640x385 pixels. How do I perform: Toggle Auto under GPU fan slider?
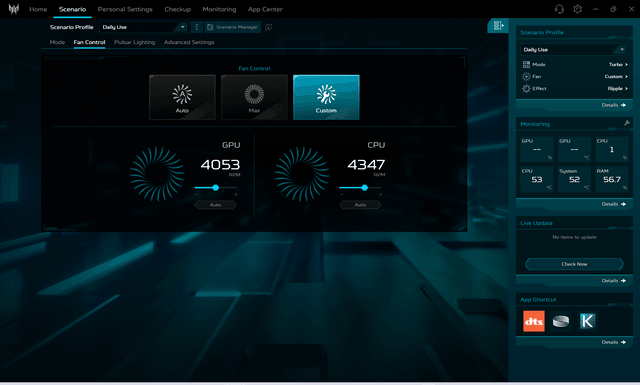216,205
